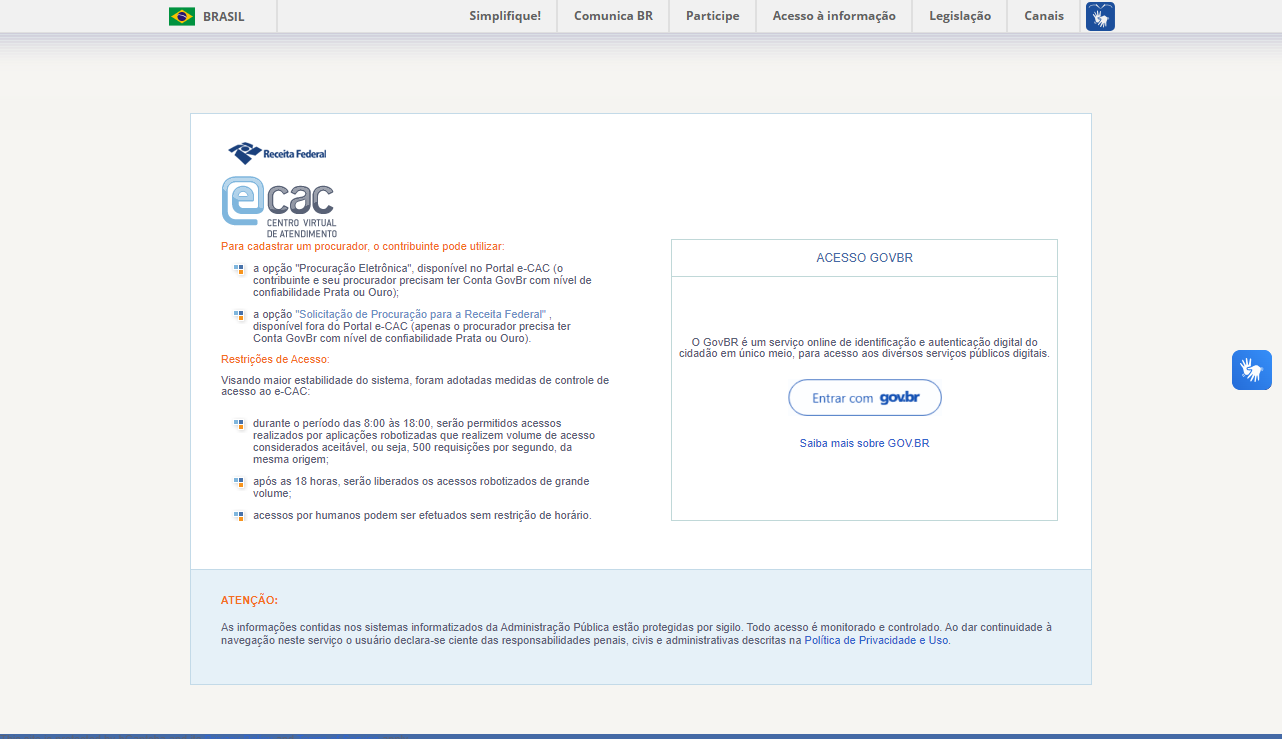Open the Legislação menu item
This screenshot has height=739, width=1282.
click(x=960, y=16)
